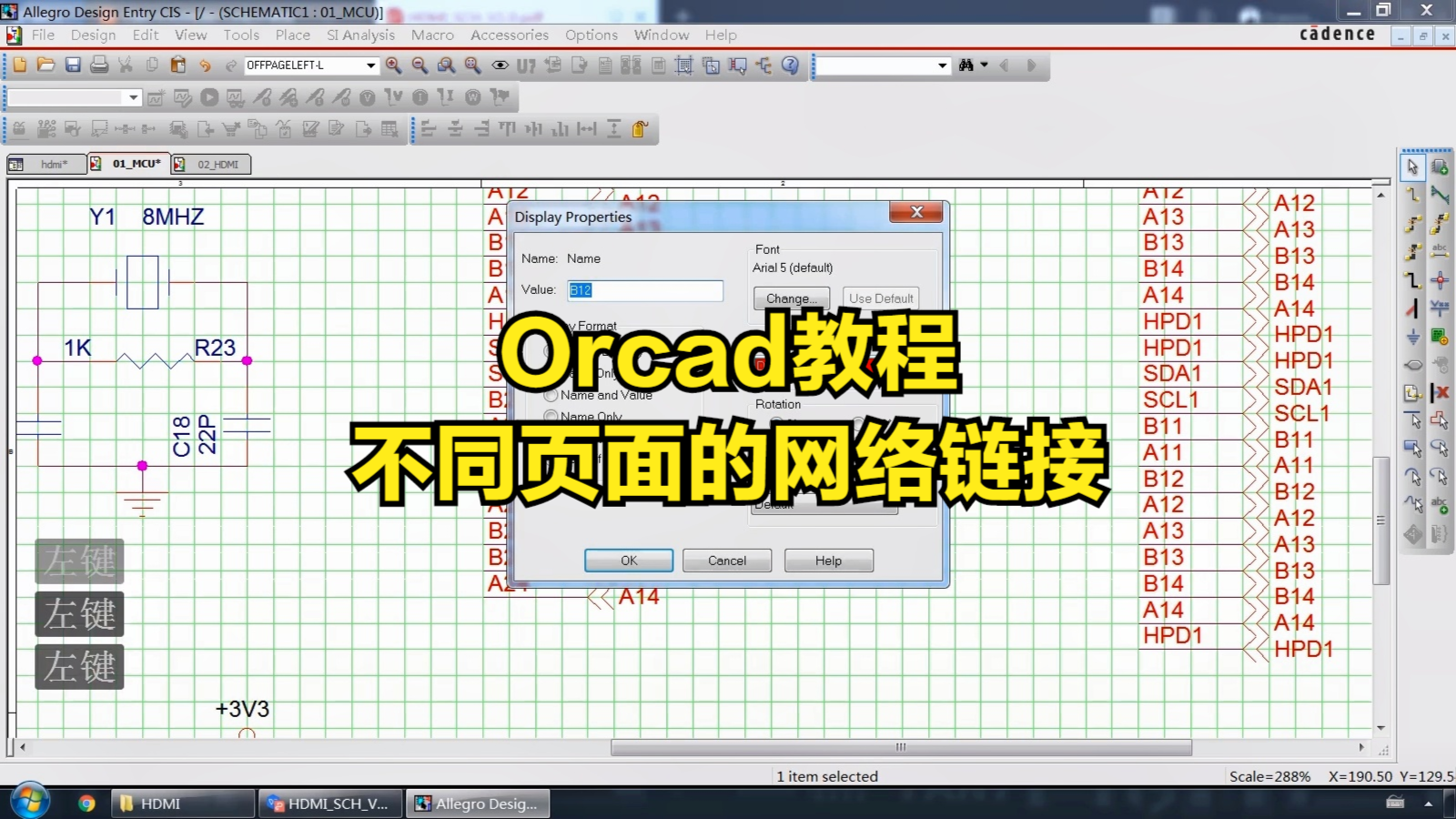Open the Tools menu
Viewport: 1456px width, 819px height.
pyautogui.click(x=241, y=35)
